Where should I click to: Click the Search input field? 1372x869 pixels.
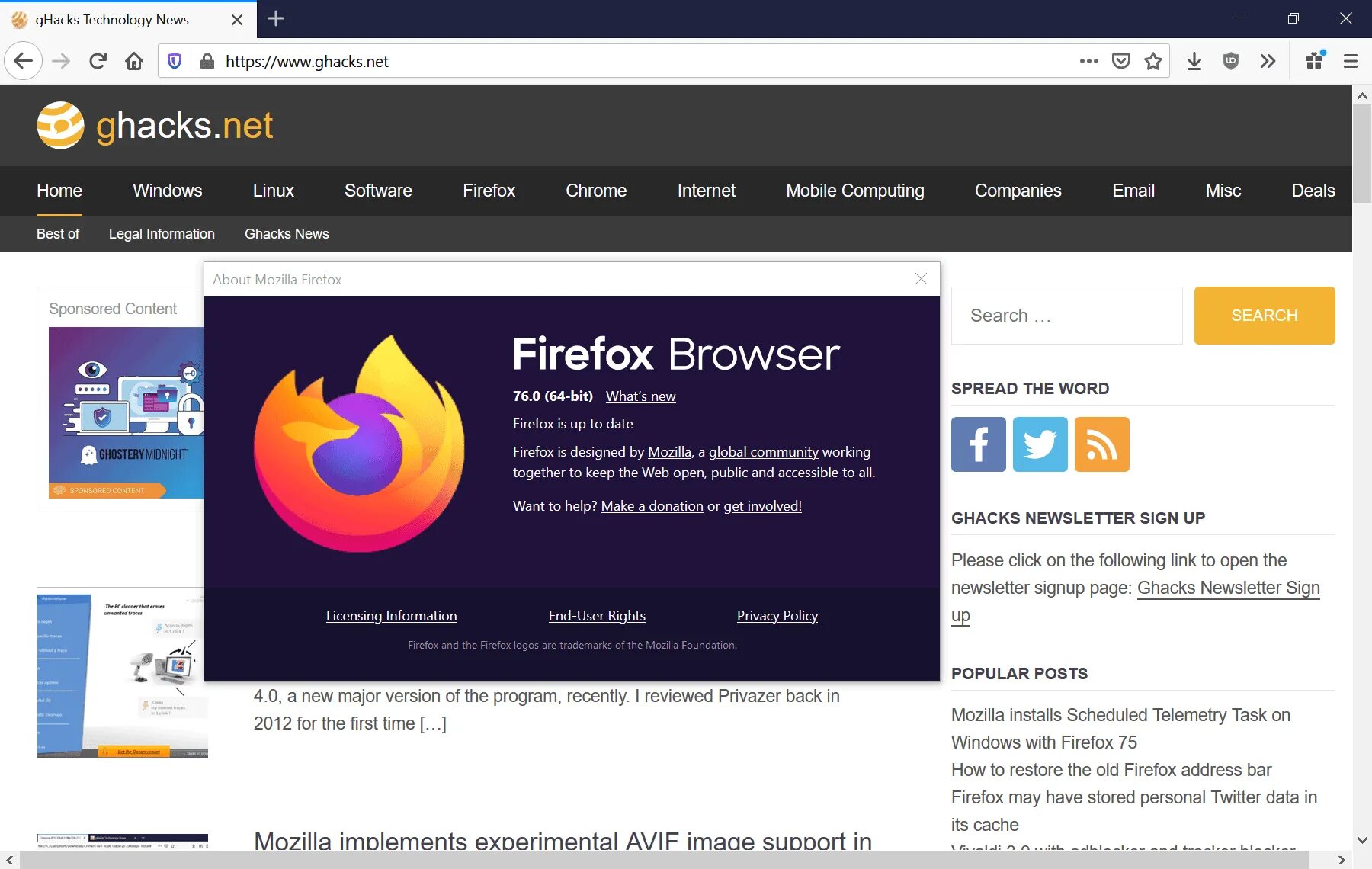point(1067,316)
